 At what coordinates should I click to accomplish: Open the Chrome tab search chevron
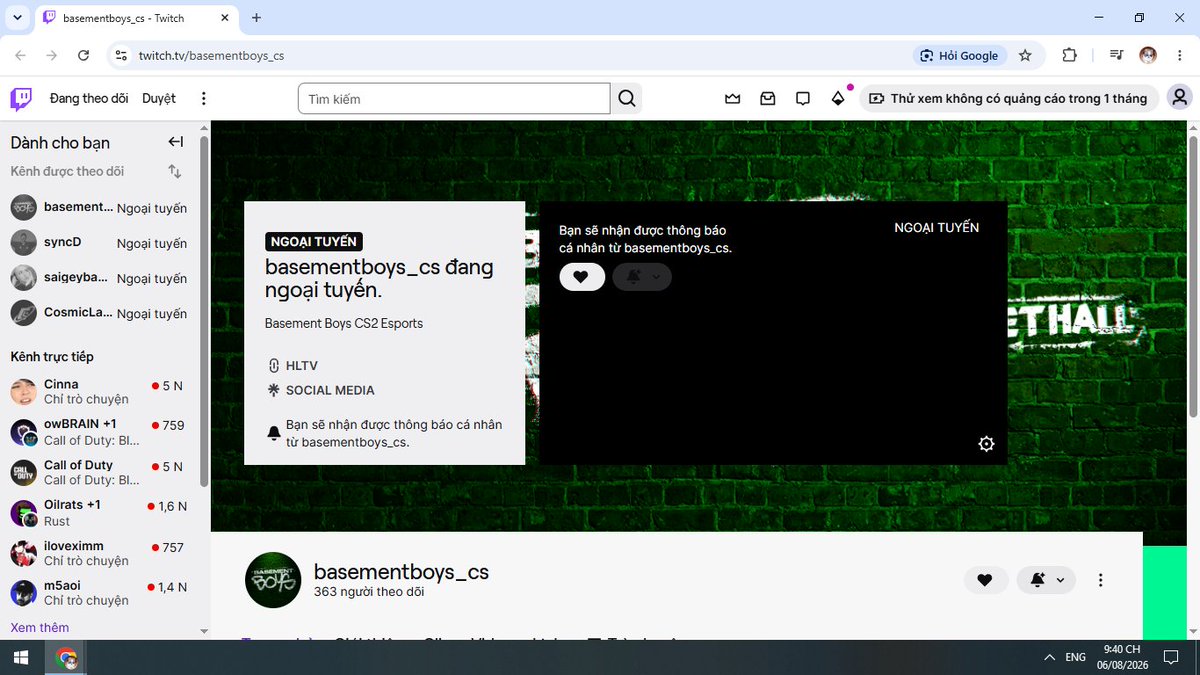coord(15,18)
